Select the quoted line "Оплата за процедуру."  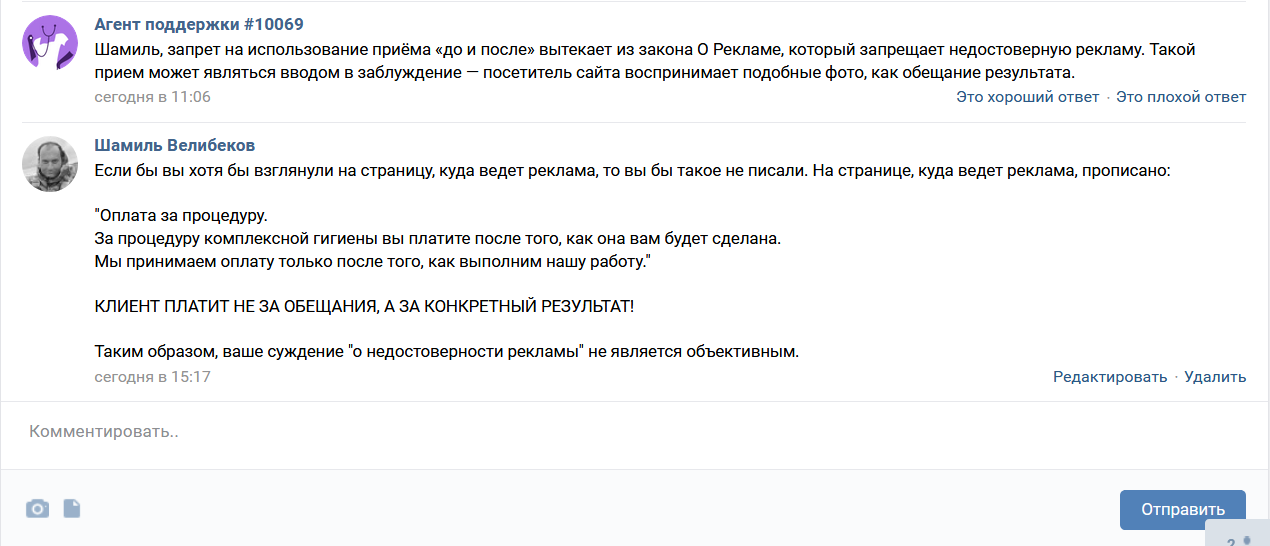click(x=182, y=216)
